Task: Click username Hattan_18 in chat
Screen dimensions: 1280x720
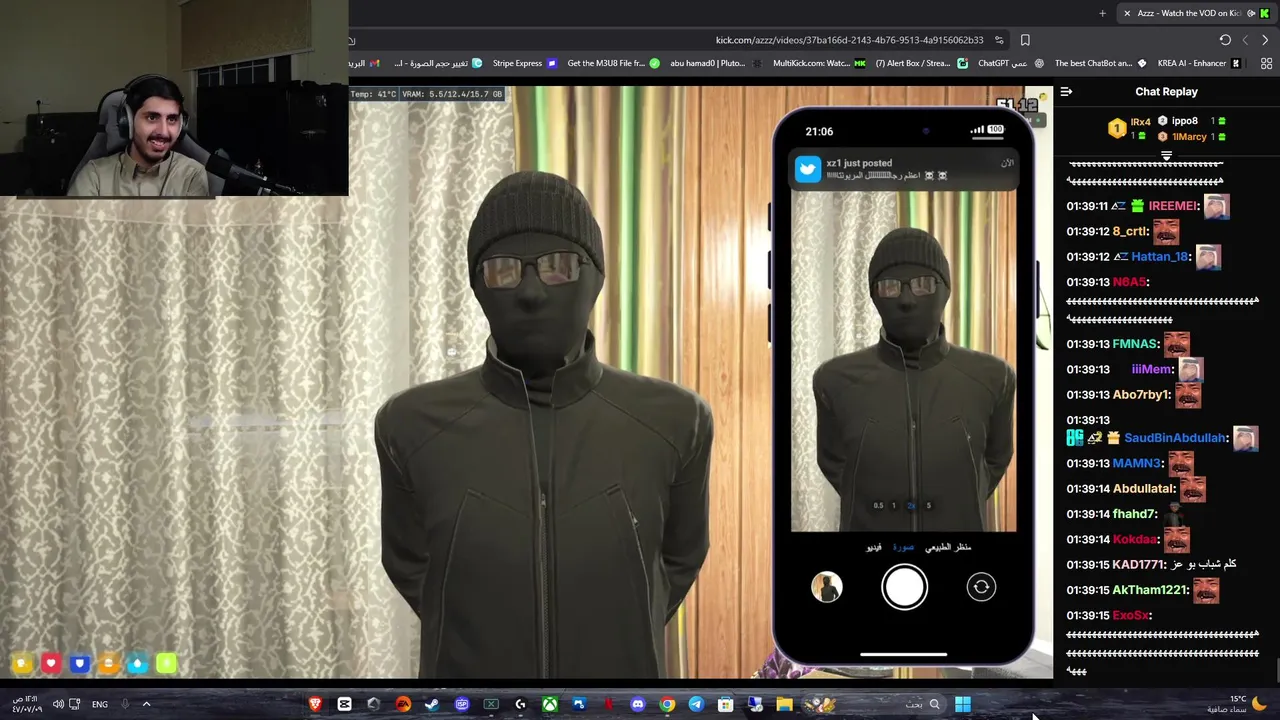Action: (1160, 256)
